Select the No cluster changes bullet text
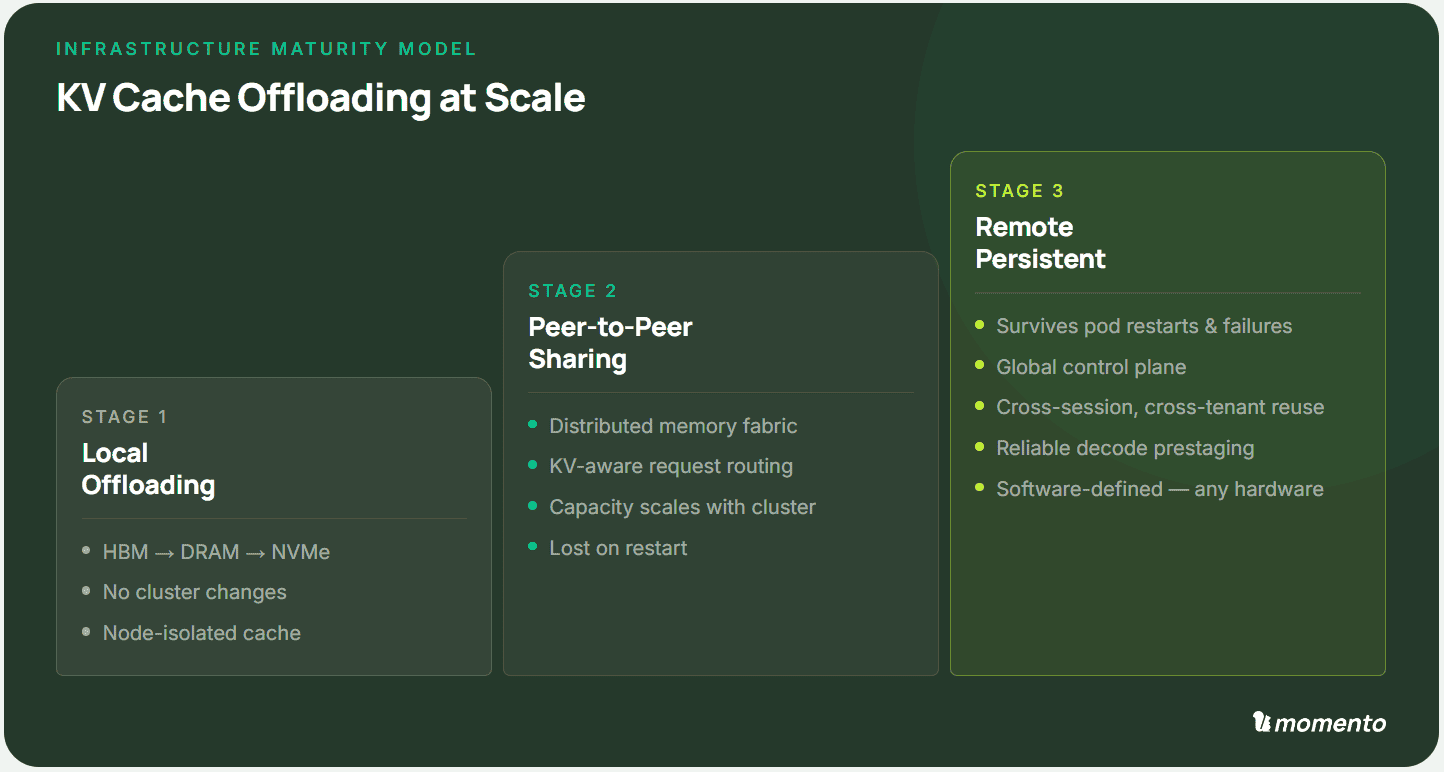 click(195, 592)
